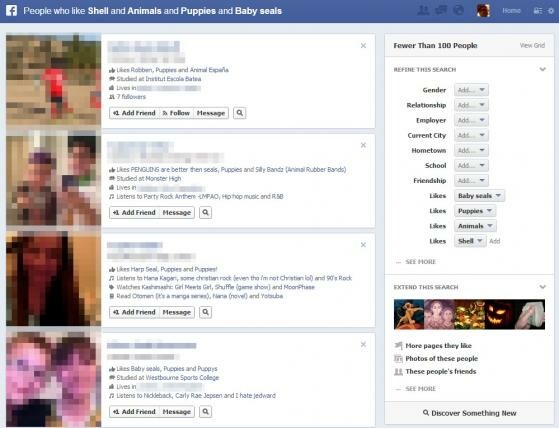Open the Baby seals likes dropdown
559x428 pixels.
point(479,196)
